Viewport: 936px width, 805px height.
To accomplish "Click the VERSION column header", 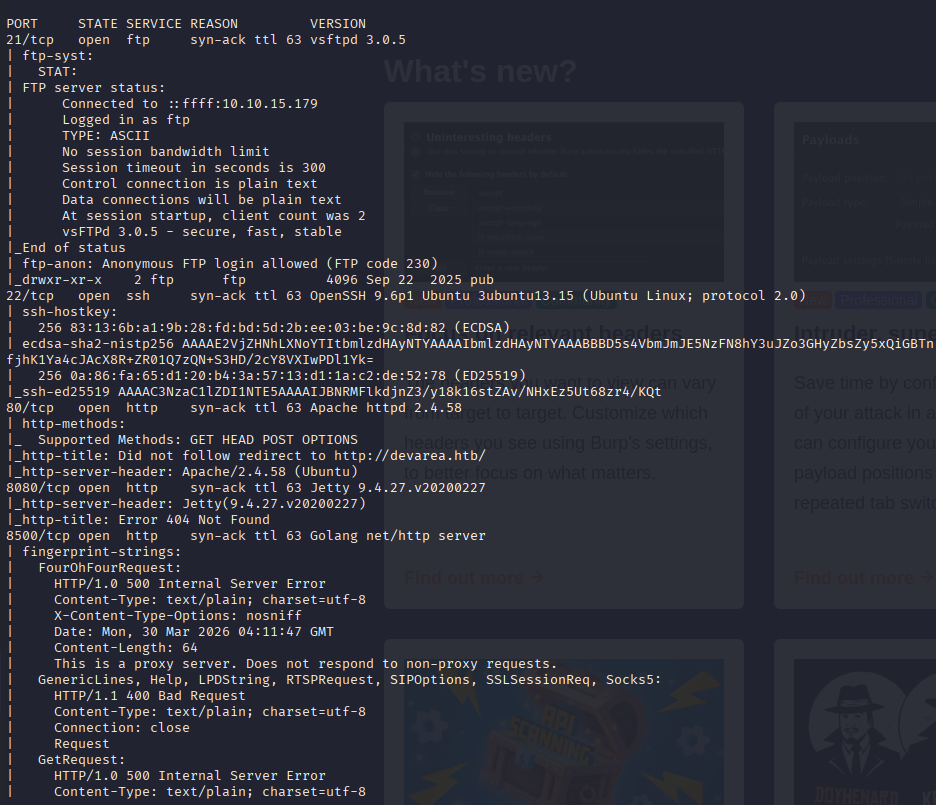I will (x=337, y=24).
